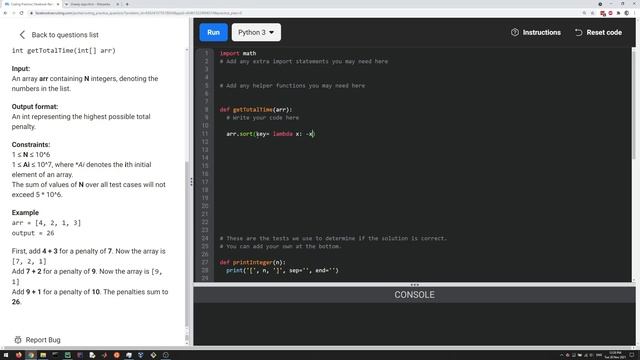Click the browser profile avatar icon
The width and height of the screenshot is (640, 360).
pyautogui.click(x=627, y=13)
